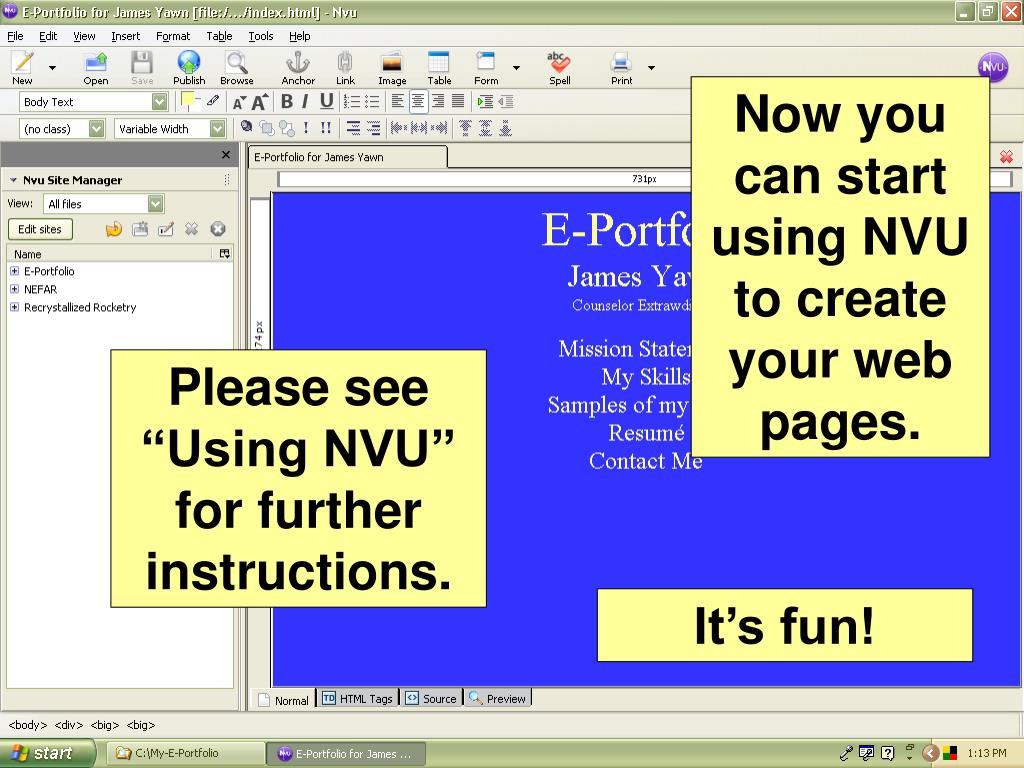Click the 1:13 PM taskbar clock
Image resolution: width=1024 pixels, height=768 pixels.
(x=987, y=753)
